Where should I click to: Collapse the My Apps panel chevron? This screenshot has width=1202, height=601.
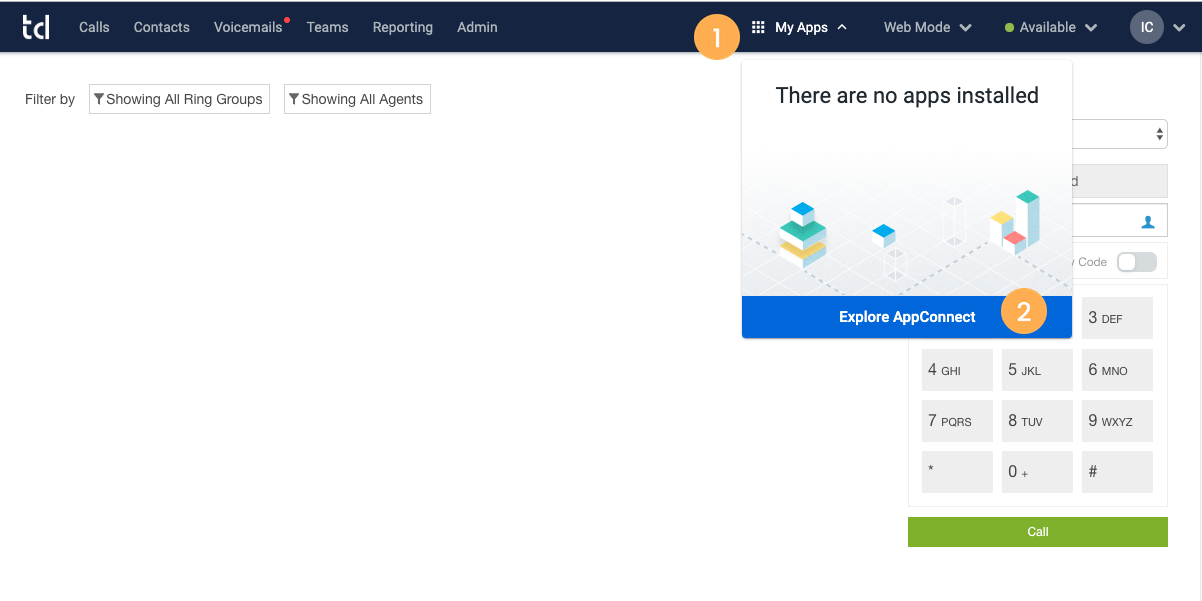coord(841,27)
